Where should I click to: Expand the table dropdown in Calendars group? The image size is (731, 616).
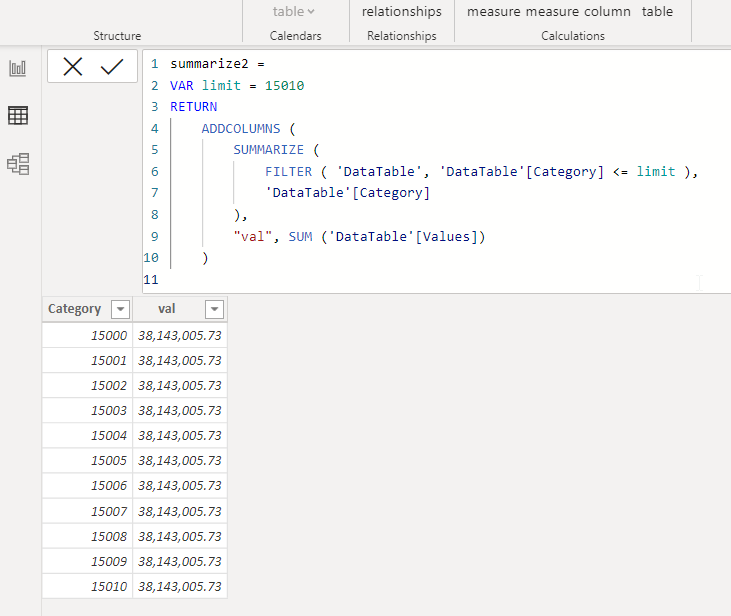click(x=294, y=11)
